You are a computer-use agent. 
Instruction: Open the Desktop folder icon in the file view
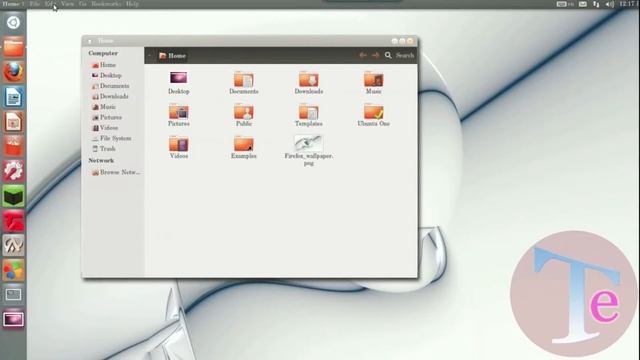tap(178, 78)
